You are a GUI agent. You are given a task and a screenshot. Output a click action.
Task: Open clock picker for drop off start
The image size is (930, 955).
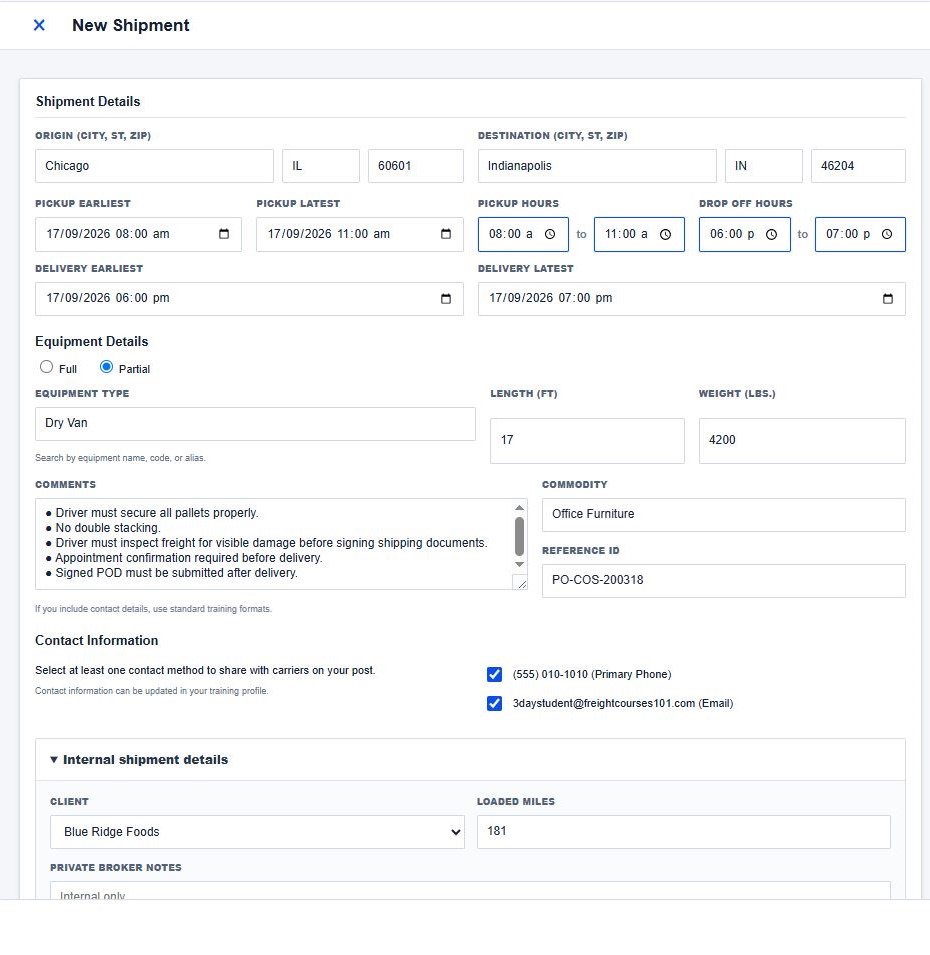(x=772, y=234)
